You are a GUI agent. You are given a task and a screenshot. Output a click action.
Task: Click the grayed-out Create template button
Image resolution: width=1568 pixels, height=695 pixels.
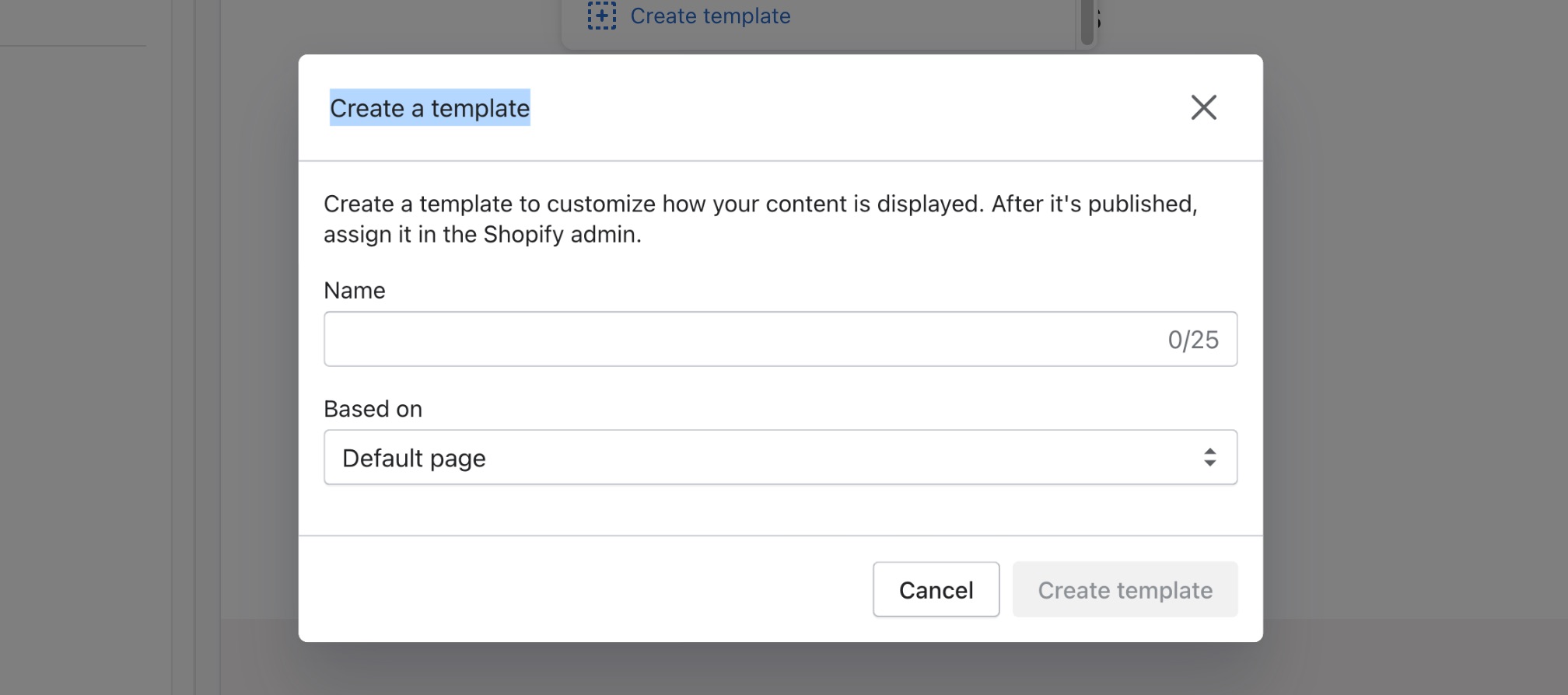coord(1125,589)
